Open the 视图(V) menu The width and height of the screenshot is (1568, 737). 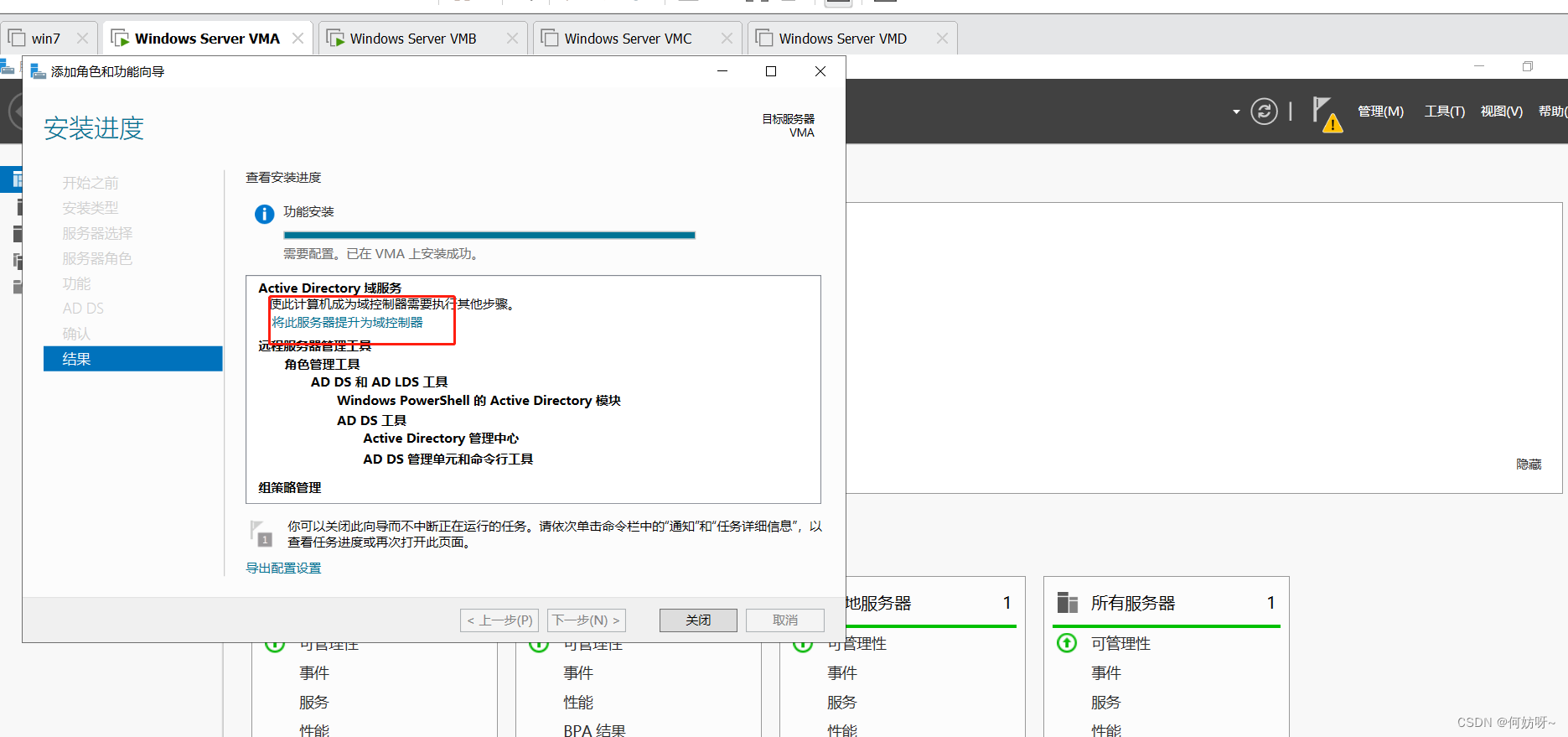click(1501, 112)
